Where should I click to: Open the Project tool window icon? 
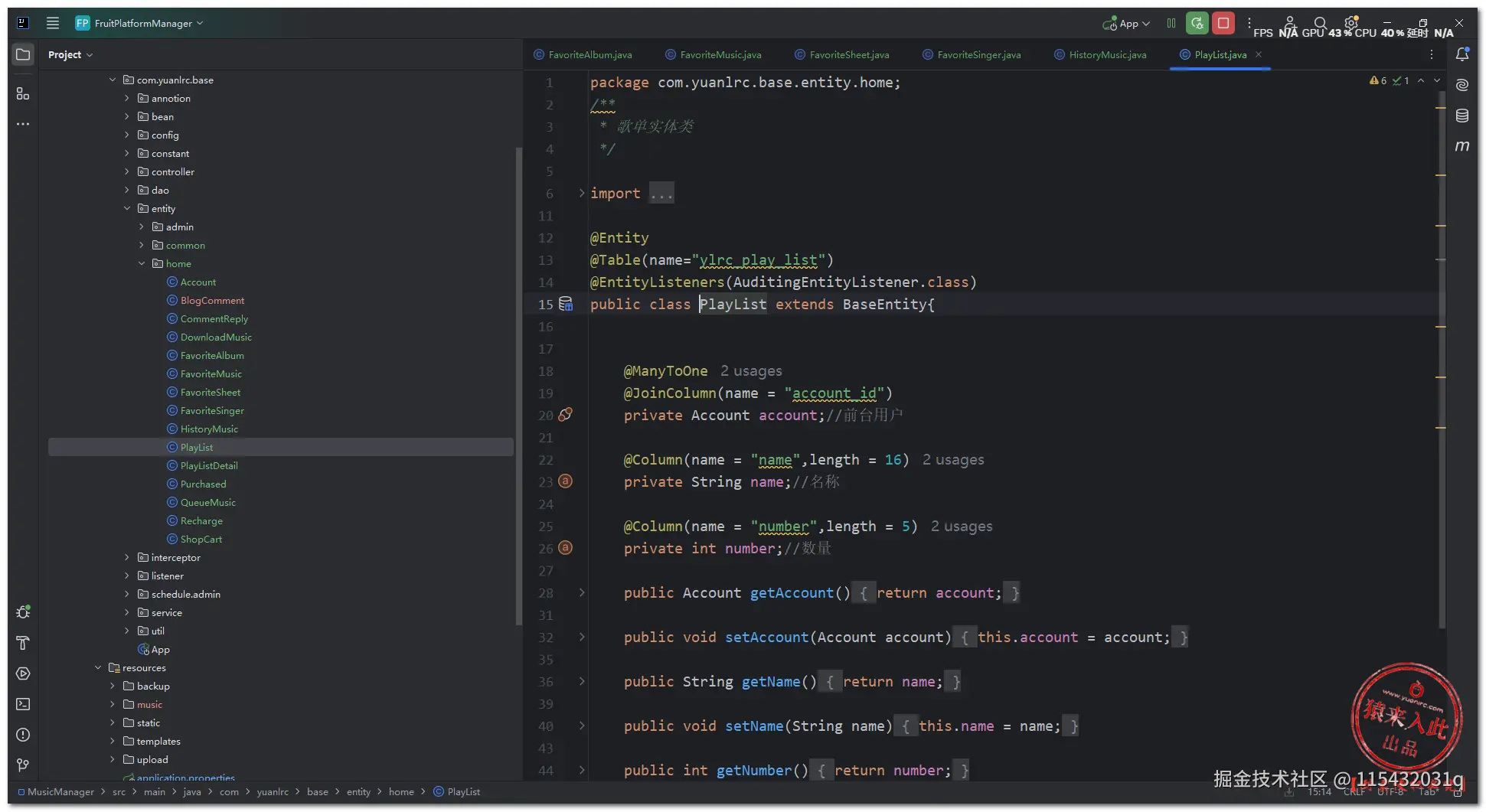[x=23, y=54]
